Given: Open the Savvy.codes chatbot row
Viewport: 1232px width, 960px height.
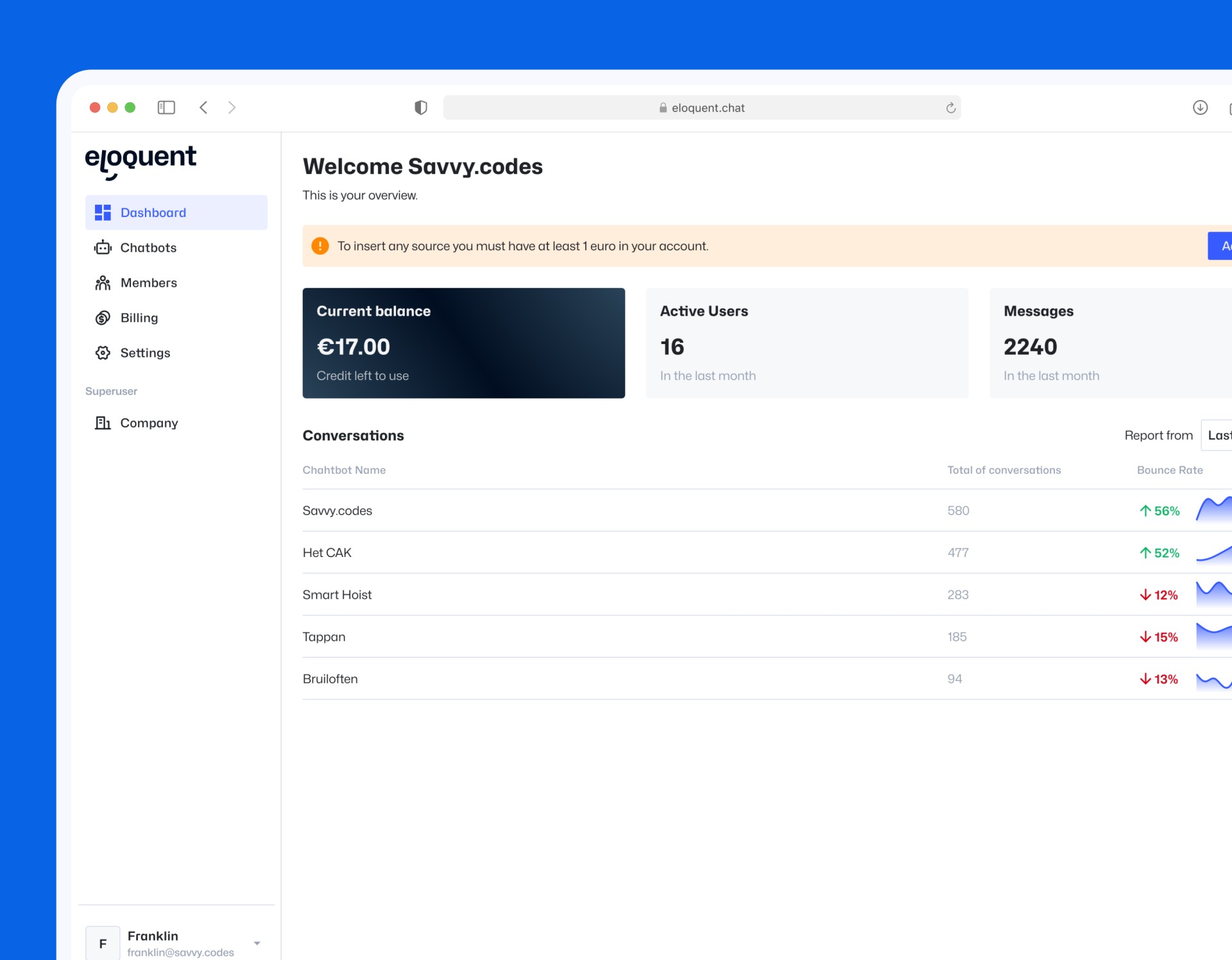Looking at the screenshot, I should [x=767, y=511].
